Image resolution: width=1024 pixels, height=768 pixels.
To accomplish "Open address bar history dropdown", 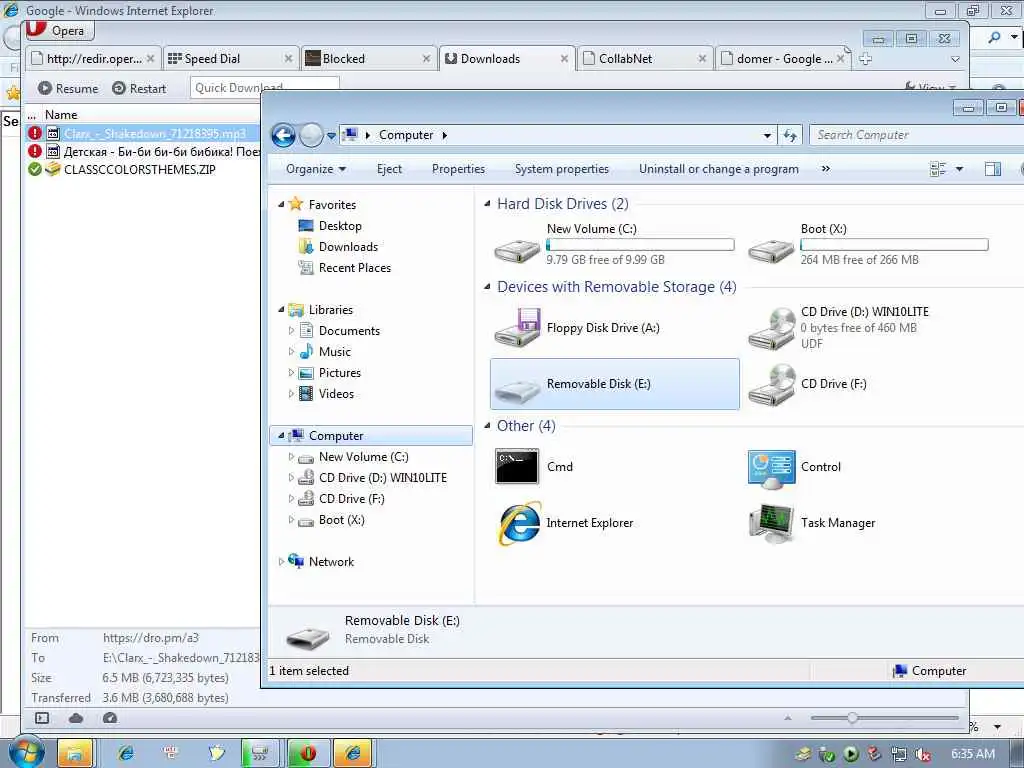I will pyautogui.click(x=767, y=136).
